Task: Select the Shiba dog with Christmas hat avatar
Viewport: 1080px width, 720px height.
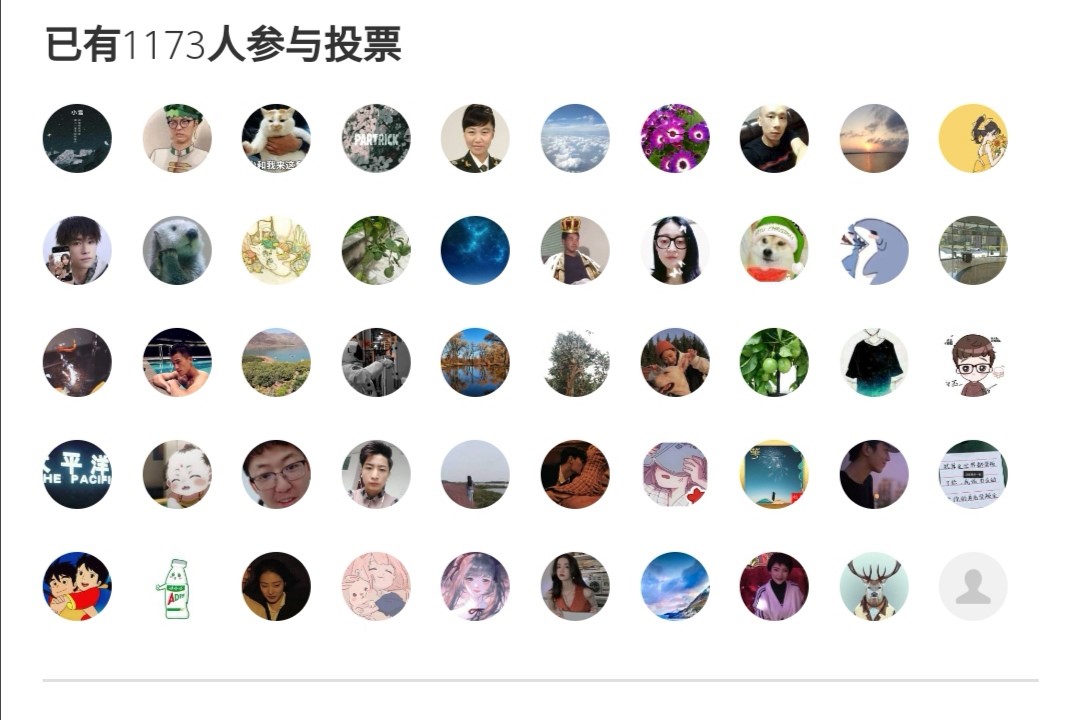Action: pyautogui.click(x=774, y=250)
